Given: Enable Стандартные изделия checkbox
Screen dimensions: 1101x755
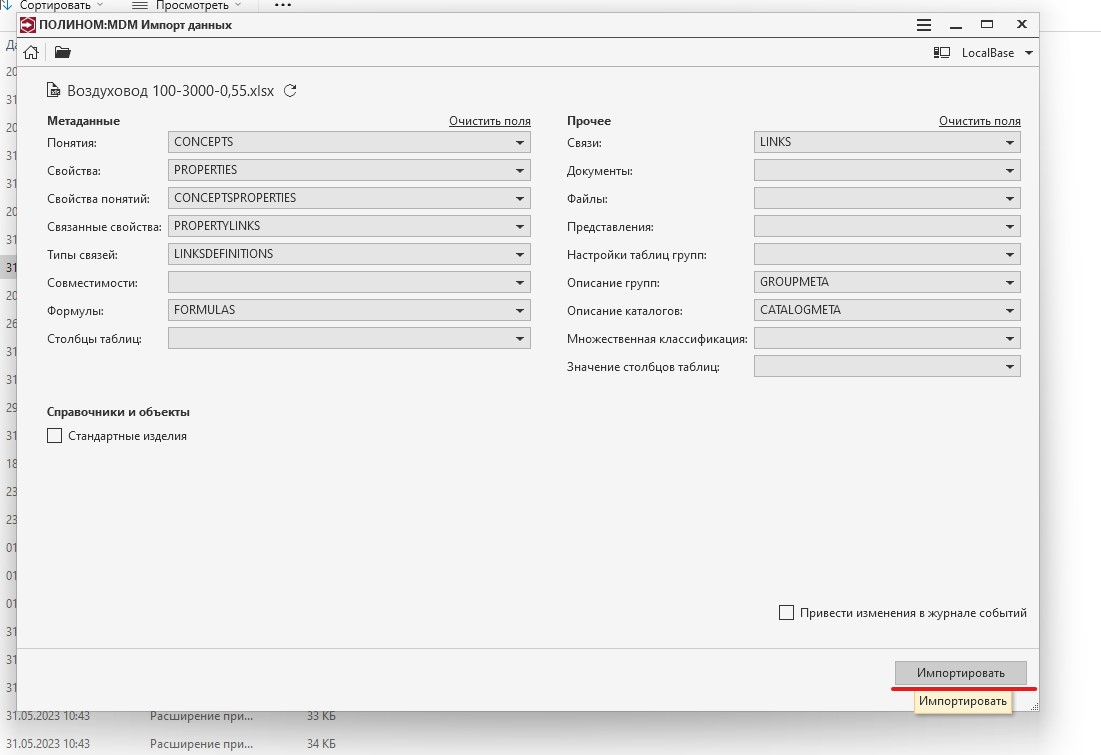Looking at the screenshot, I should (x=54, y=435).
